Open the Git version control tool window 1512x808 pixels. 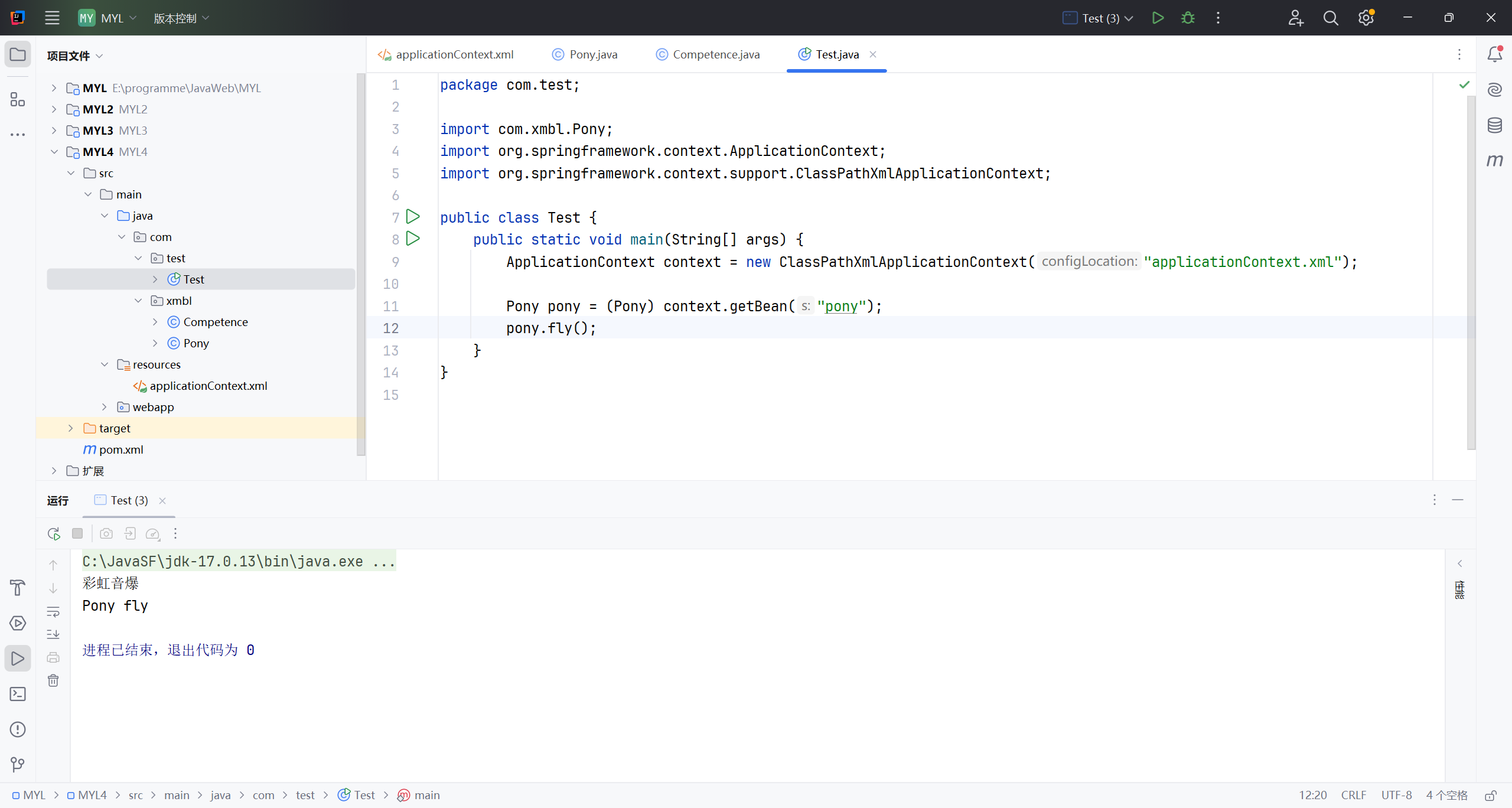point(18,765)
